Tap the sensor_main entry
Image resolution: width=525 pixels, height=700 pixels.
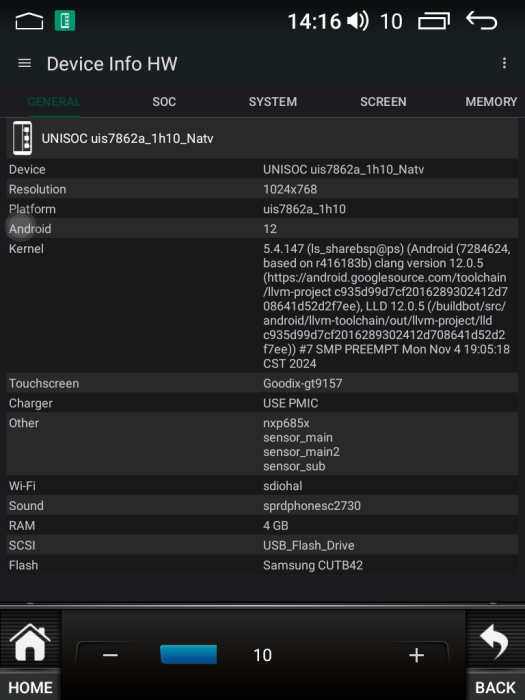pyautogui.click(x=298, y=438)
